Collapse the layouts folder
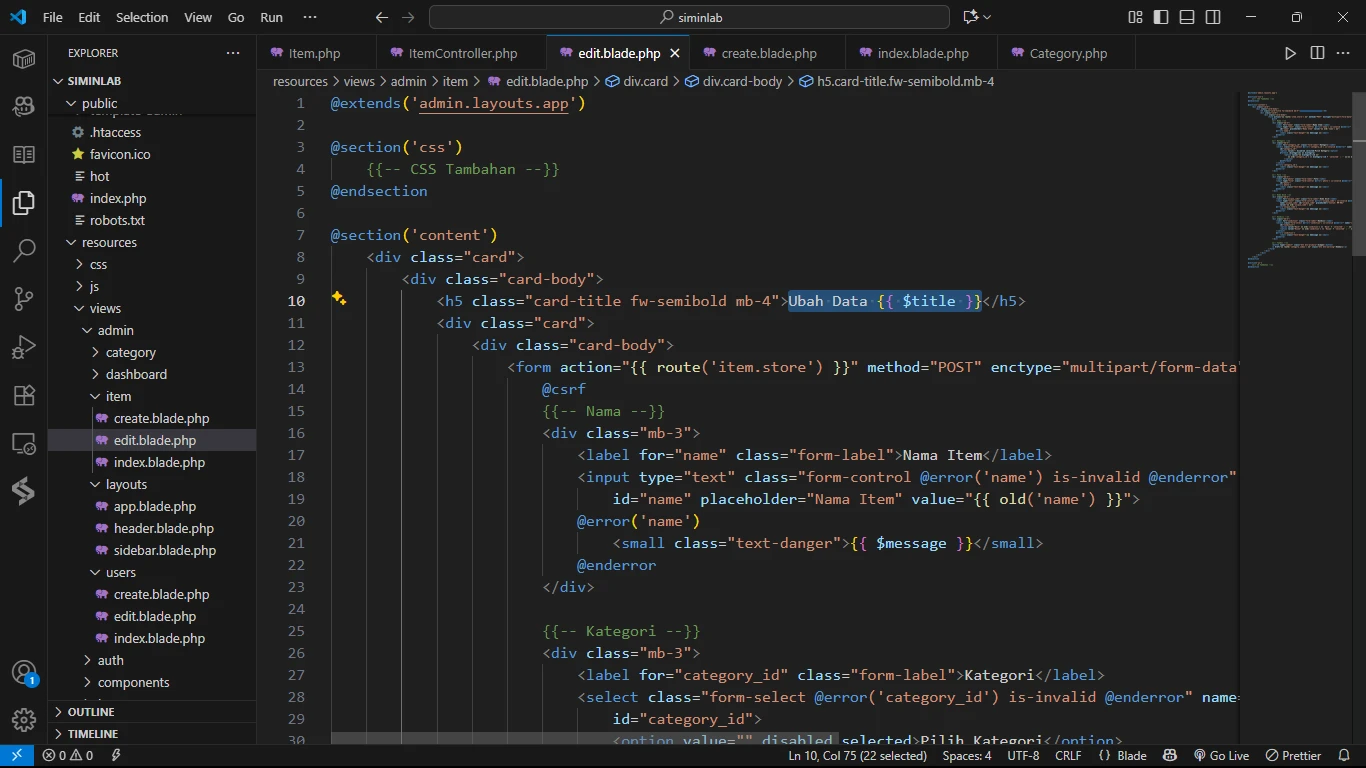1366x768 pixels. [x=126, y=484]
